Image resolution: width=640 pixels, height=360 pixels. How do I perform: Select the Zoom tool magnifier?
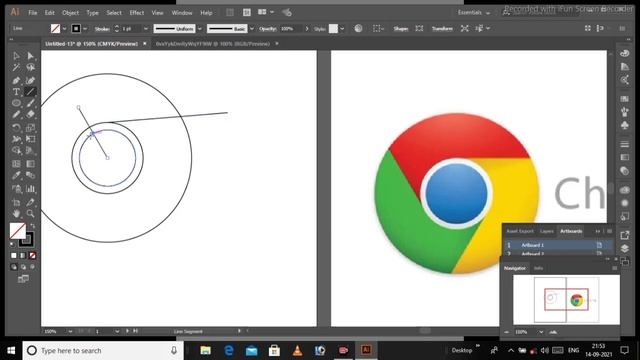(x=31, y=213)
